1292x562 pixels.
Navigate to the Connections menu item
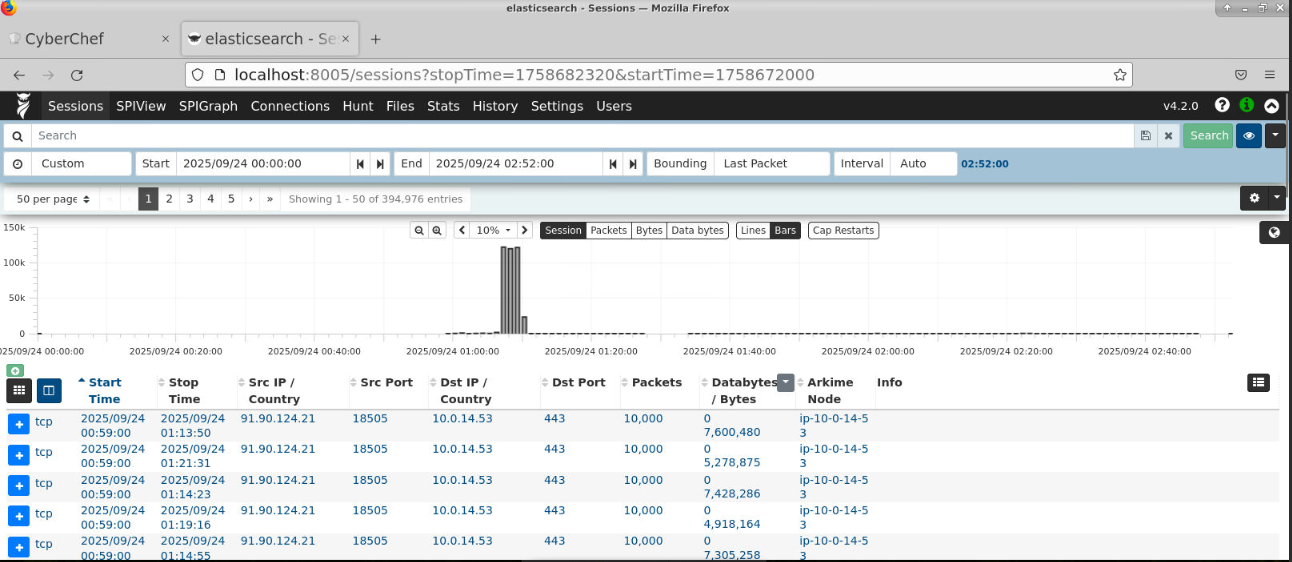pyautogui.click(x=290, y=106)
